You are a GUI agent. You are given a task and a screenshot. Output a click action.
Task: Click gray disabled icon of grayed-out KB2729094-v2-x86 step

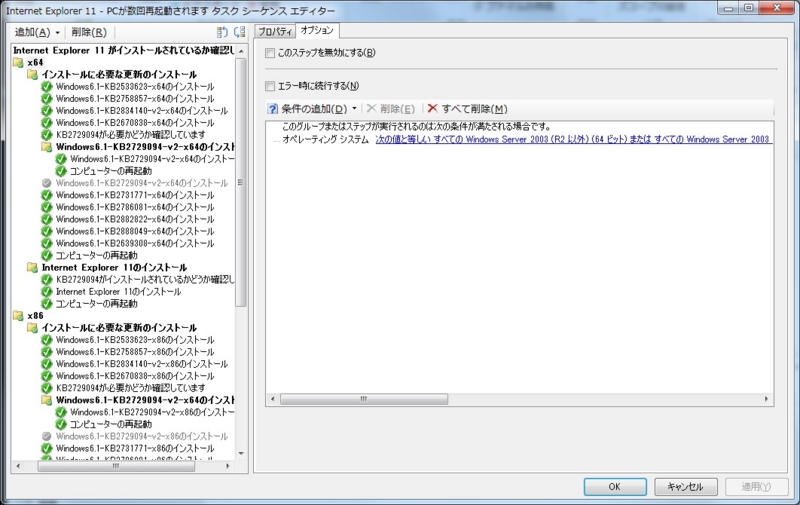pos(47,436)
